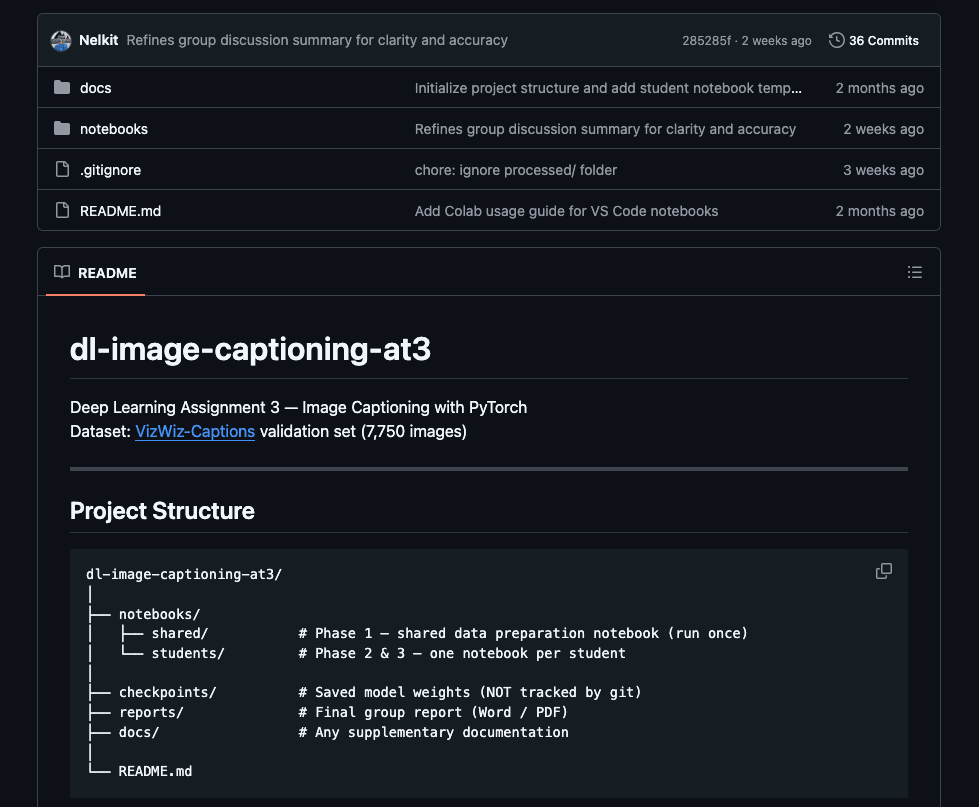Click the .gitignore file icon
The image size is (979, 807).
[62, 169]
